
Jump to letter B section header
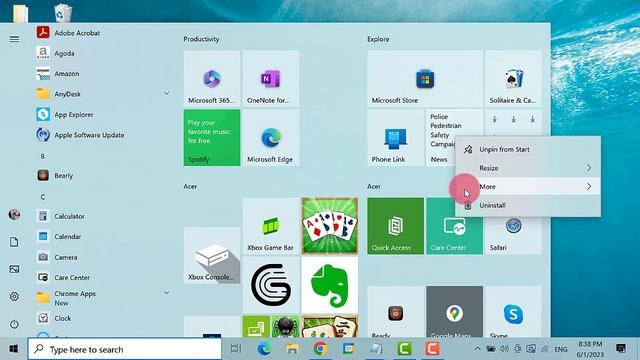point(42,156)
